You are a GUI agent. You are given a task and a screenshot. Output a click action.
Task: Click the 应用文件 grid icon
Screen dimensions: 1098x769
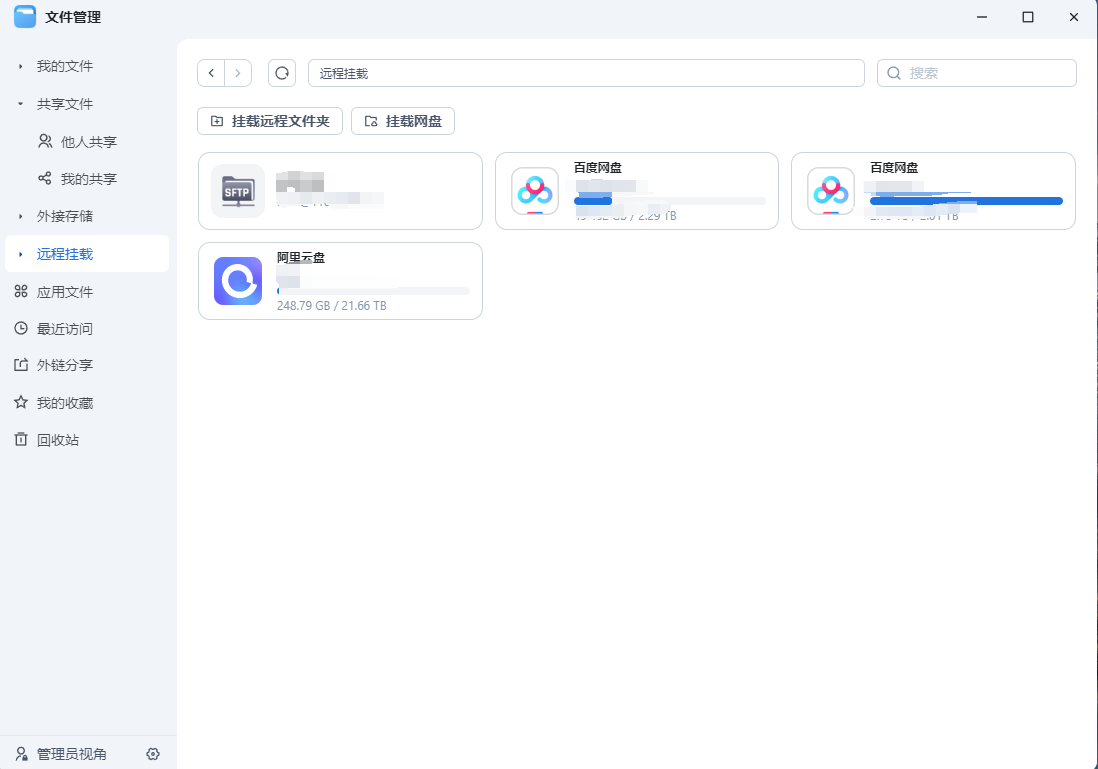pyautogui.click(x=21, y=291)
